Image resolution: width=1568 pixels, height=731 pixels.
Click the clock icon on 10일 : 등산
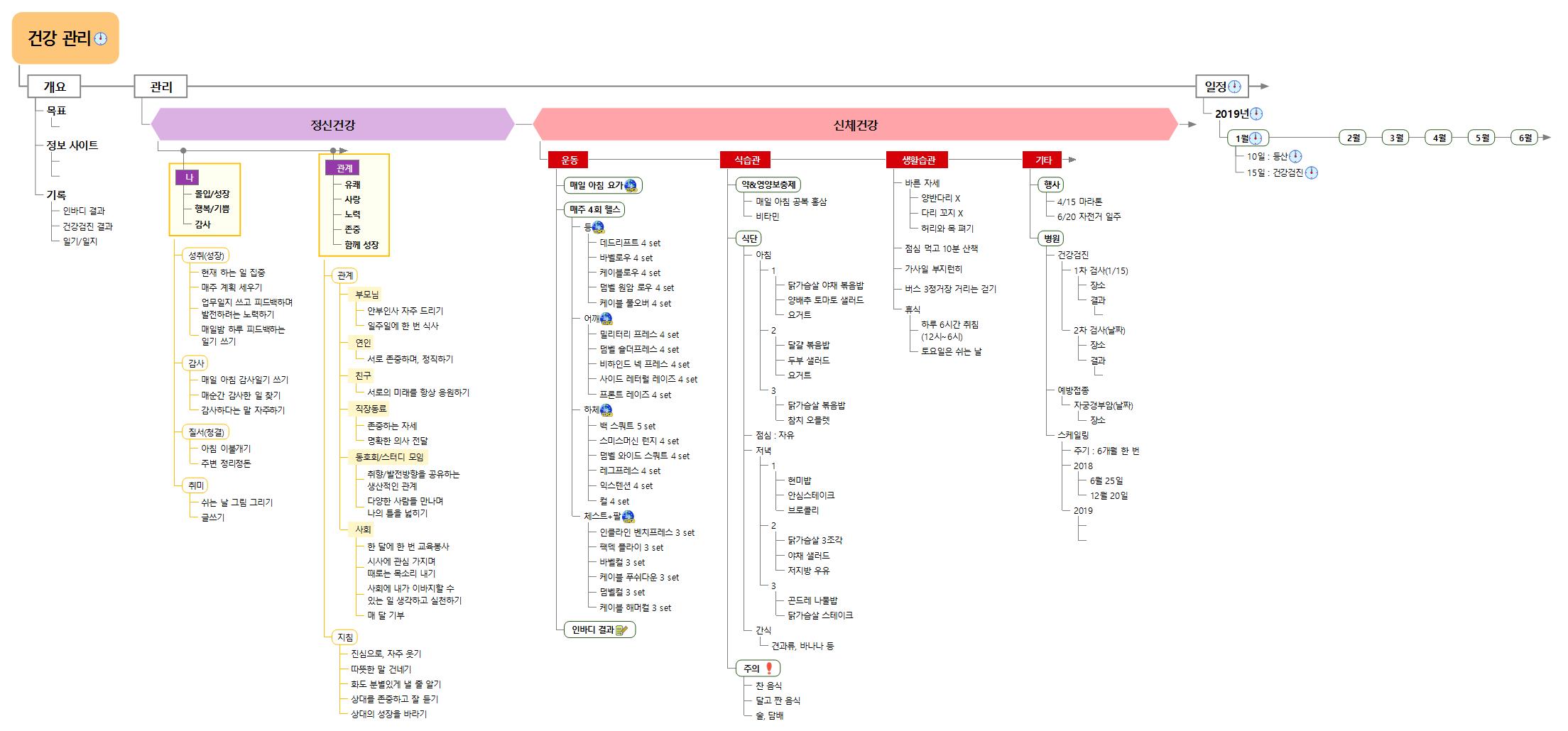tap(1295, 156)
